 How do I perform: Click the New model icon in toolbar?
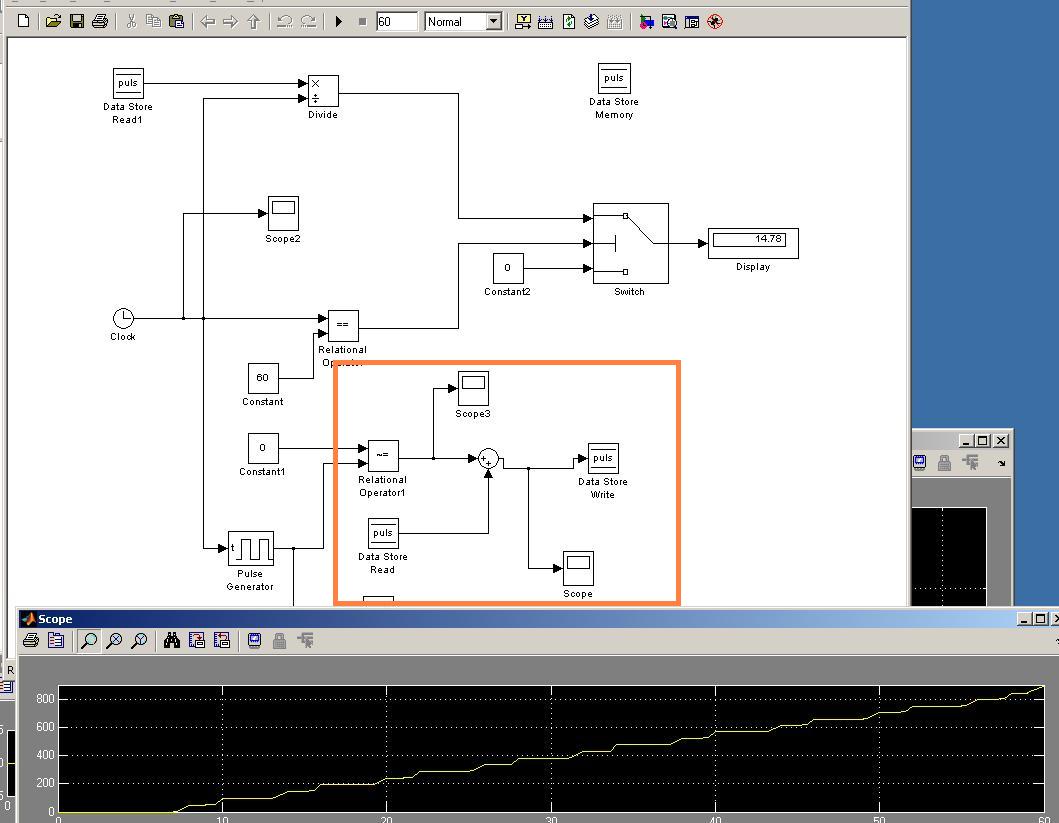(x=24, y=21)
